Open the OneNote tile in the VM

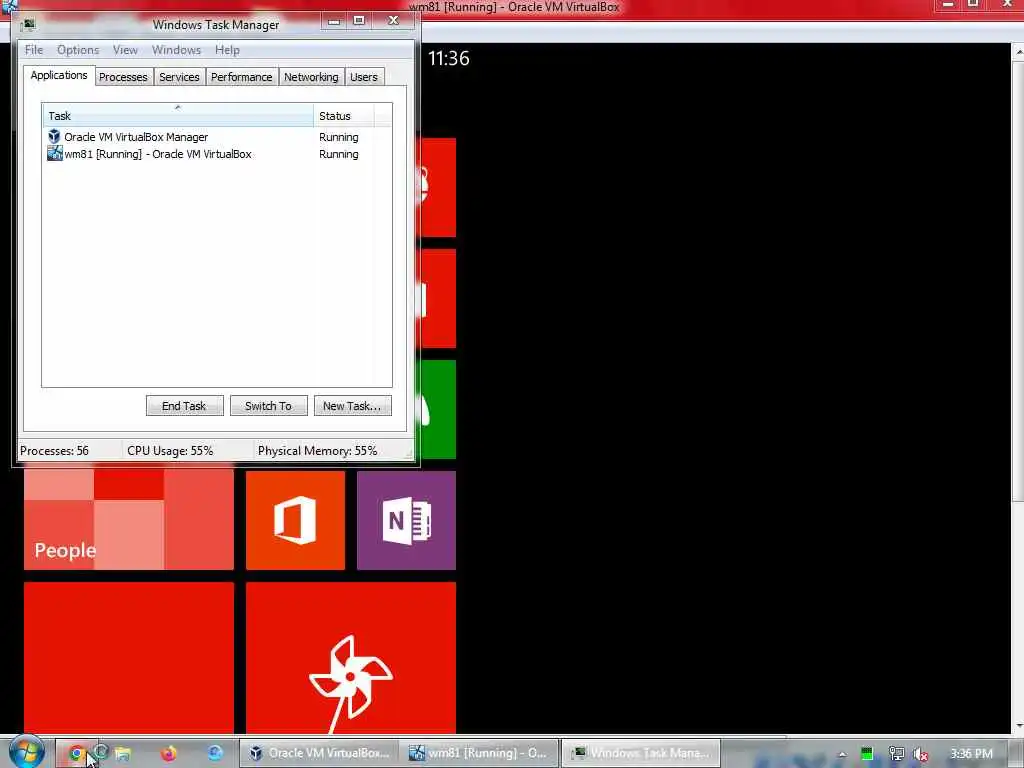[406, 520]
